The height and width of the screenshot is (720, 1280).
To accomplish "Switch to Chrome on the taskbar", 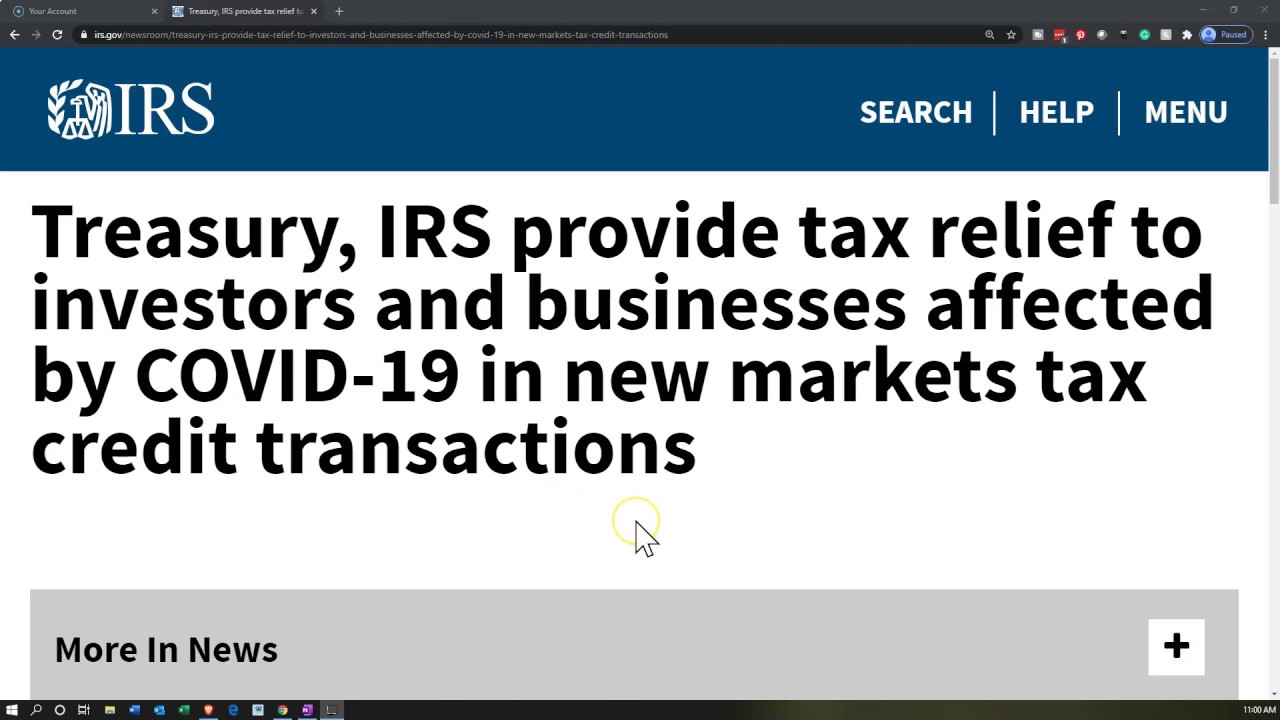I will point(283,710).
